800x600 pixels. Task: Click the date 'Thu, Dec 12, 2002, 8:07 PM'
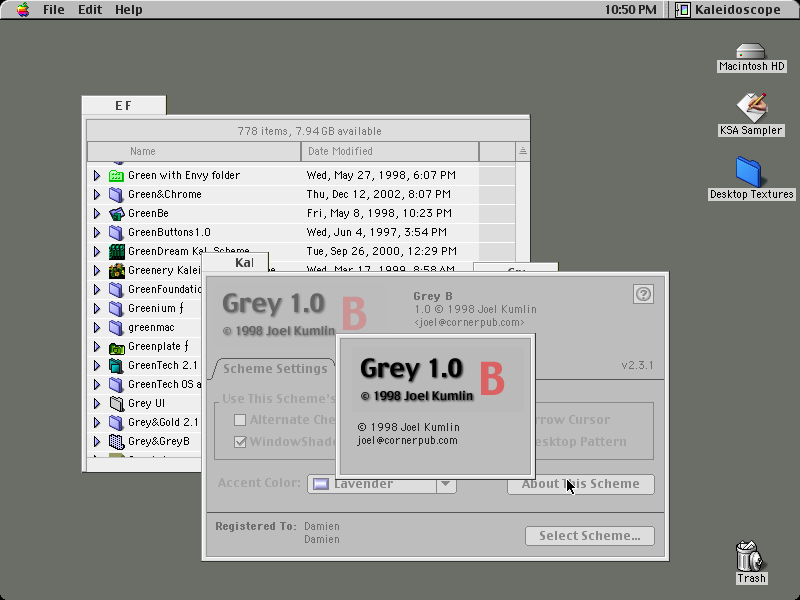[x=379, y=194]
